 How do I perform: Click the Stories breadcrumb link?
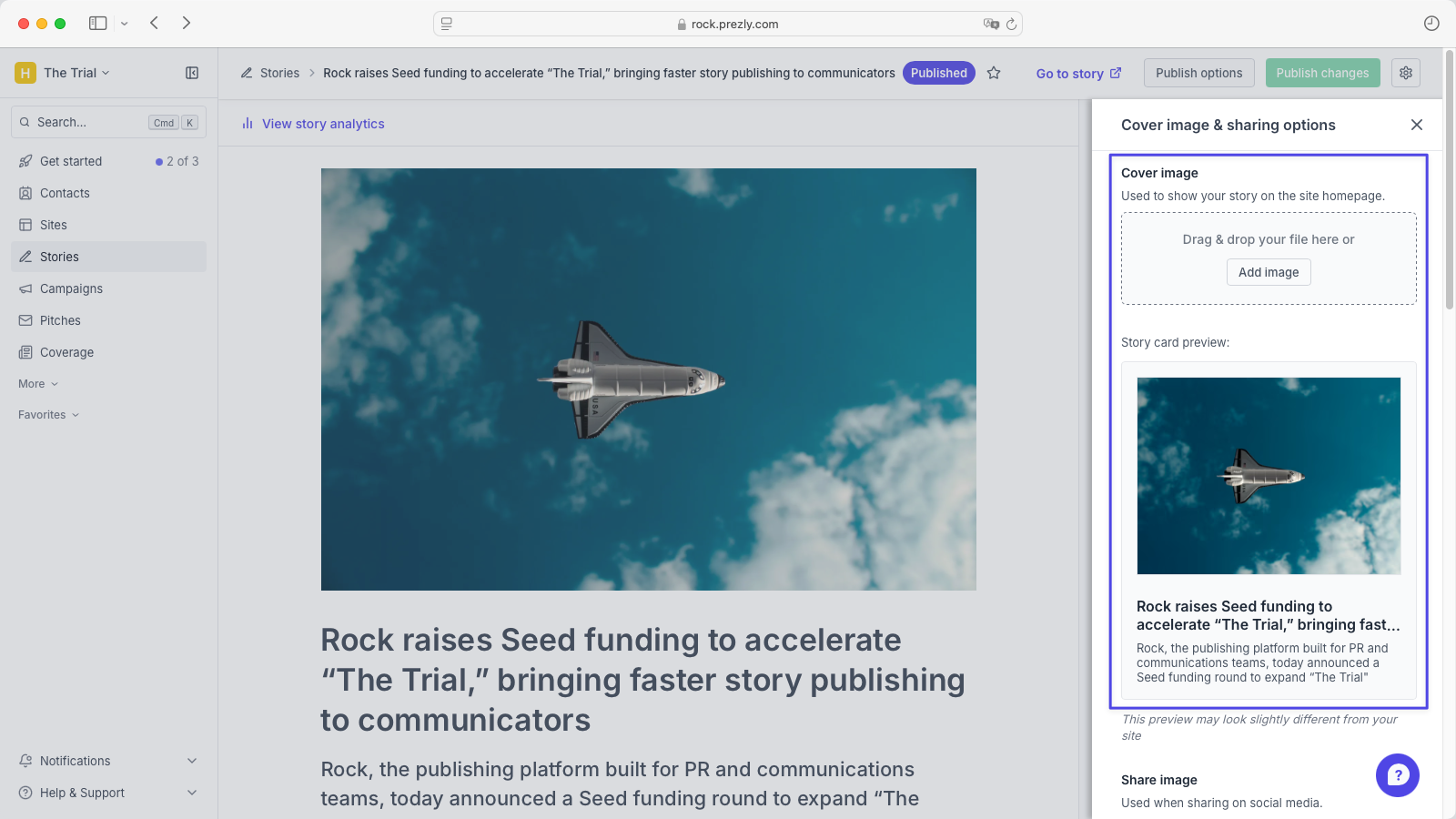coord(279,73)
